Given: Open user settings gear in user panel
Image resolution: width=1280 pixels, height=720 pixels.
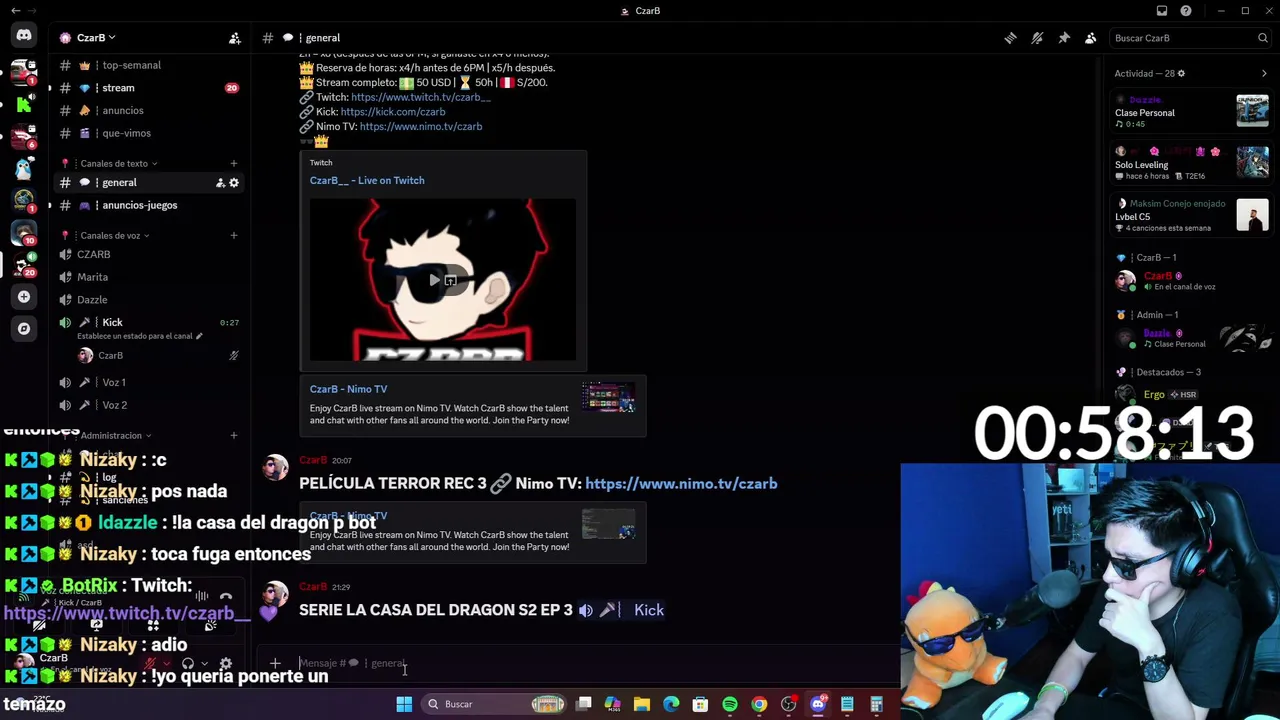Looking at the screenshot, I should (226, 663).
